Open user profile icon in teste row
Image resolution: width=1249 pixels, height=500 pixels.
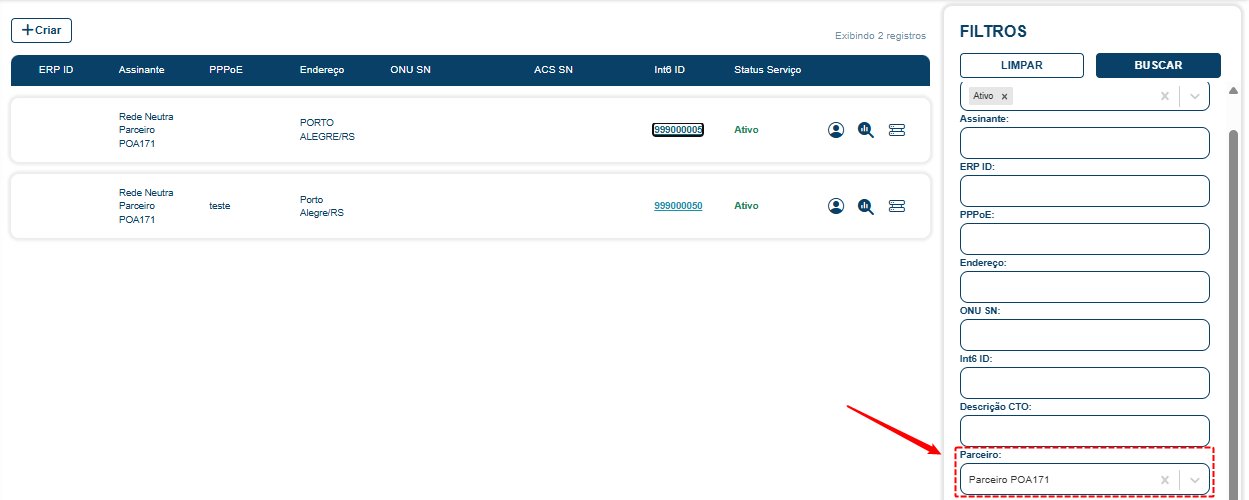click(x=836, y=206)
